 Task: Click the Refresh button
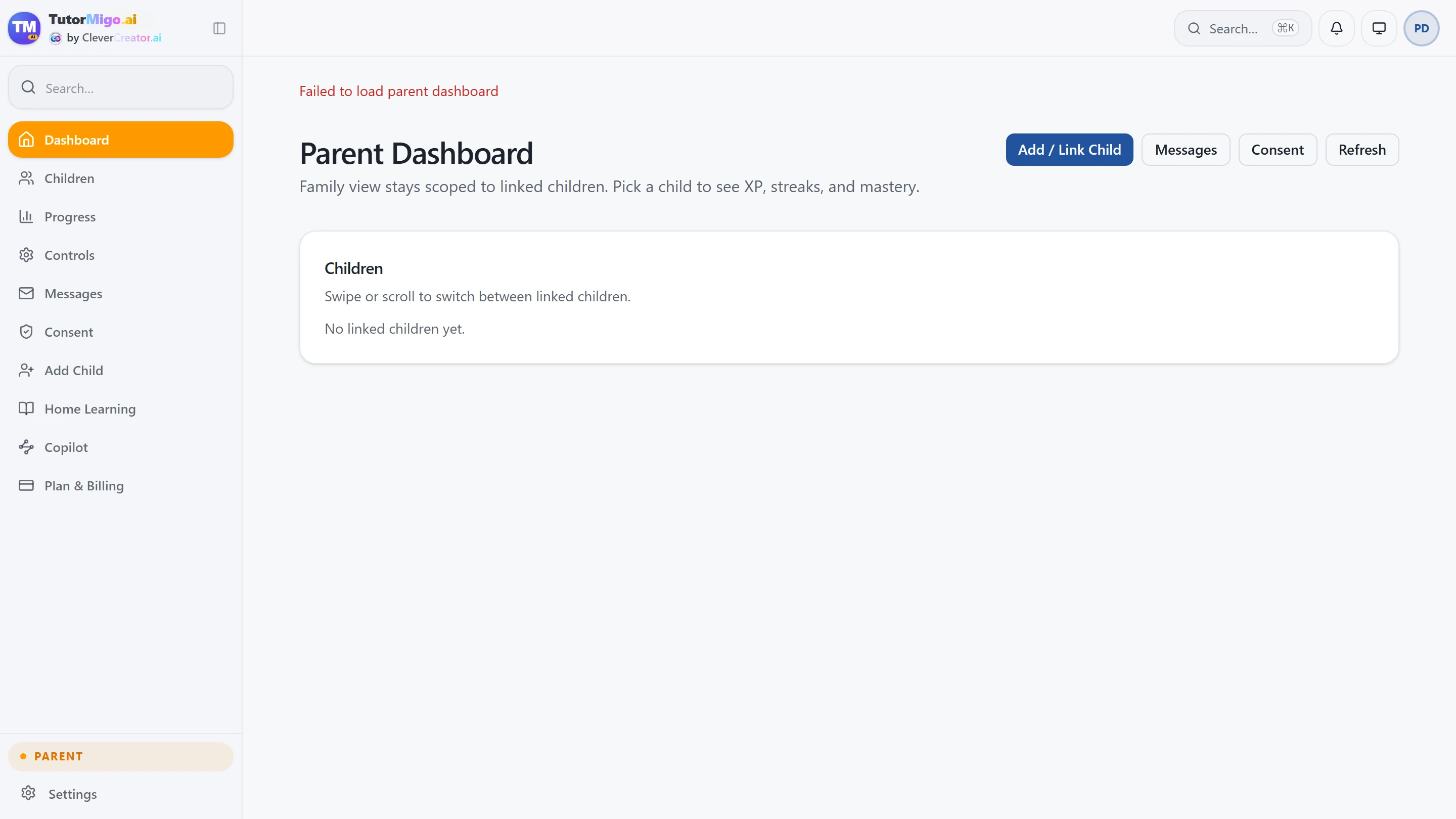tap(1362, 150)
